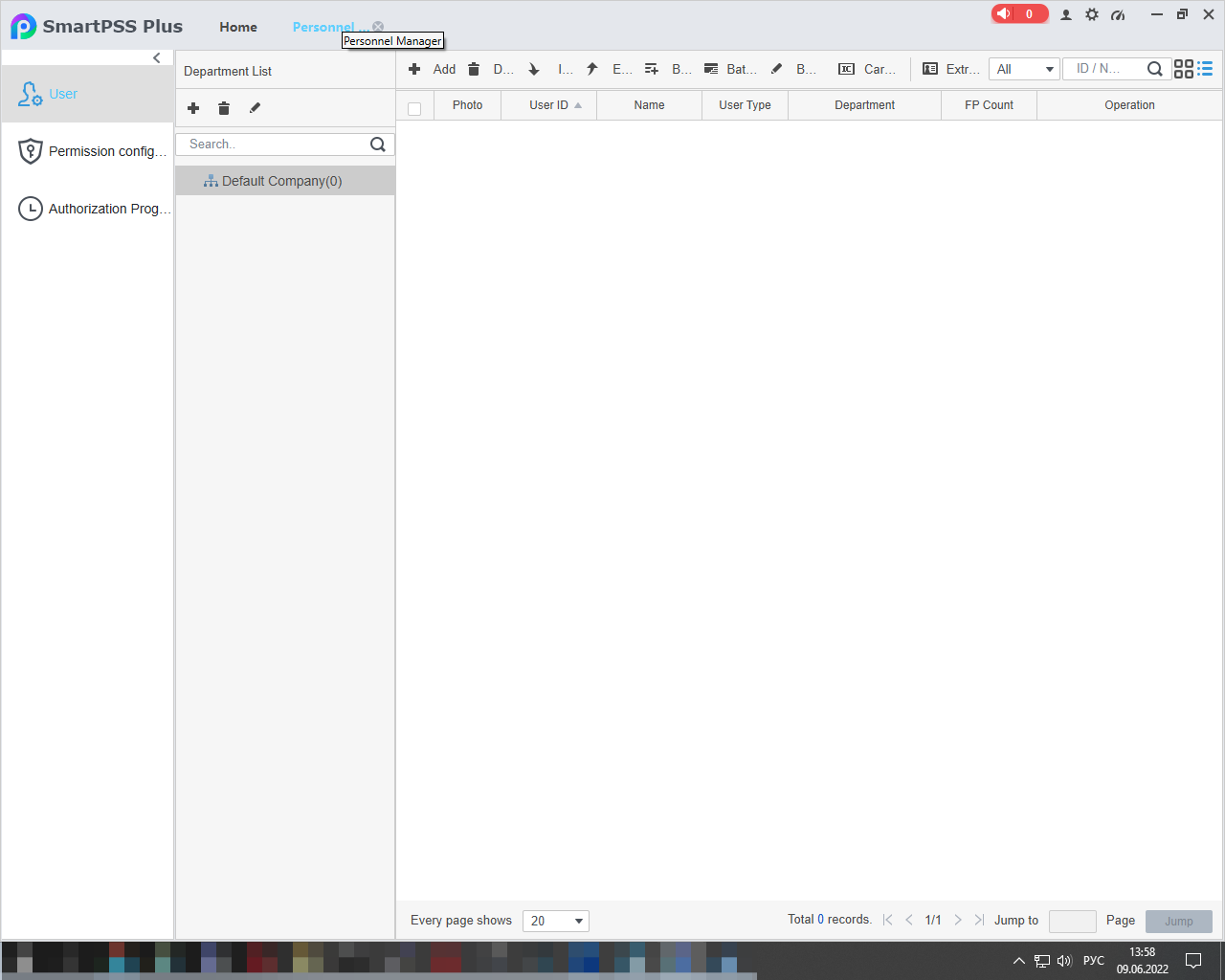
Task: Open the User section in sidebar
Action: tap(87, 94)
